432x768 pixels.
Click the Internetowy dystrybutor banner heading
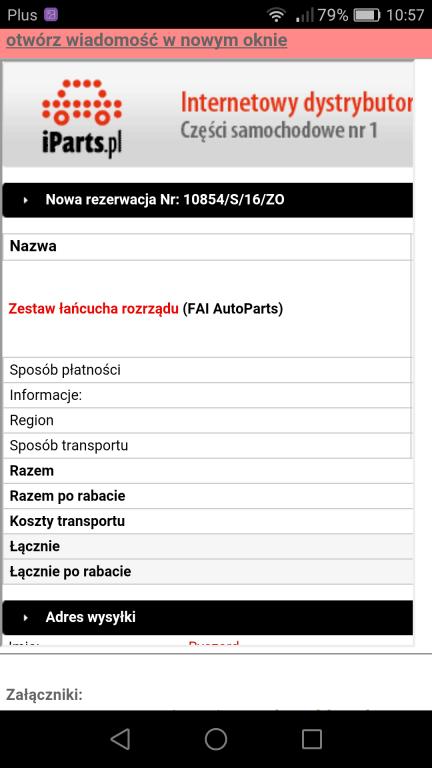click(x=296, y=103)
